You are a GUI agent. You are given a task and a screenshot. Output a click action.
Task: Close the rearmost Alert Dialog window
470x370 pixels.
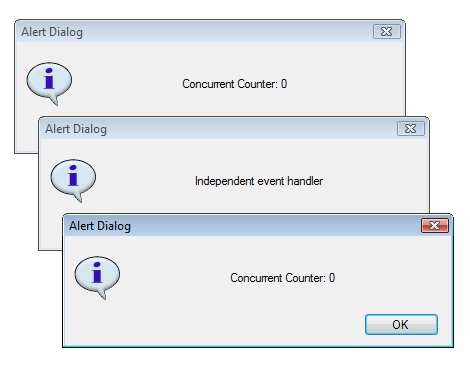[387, 32]
